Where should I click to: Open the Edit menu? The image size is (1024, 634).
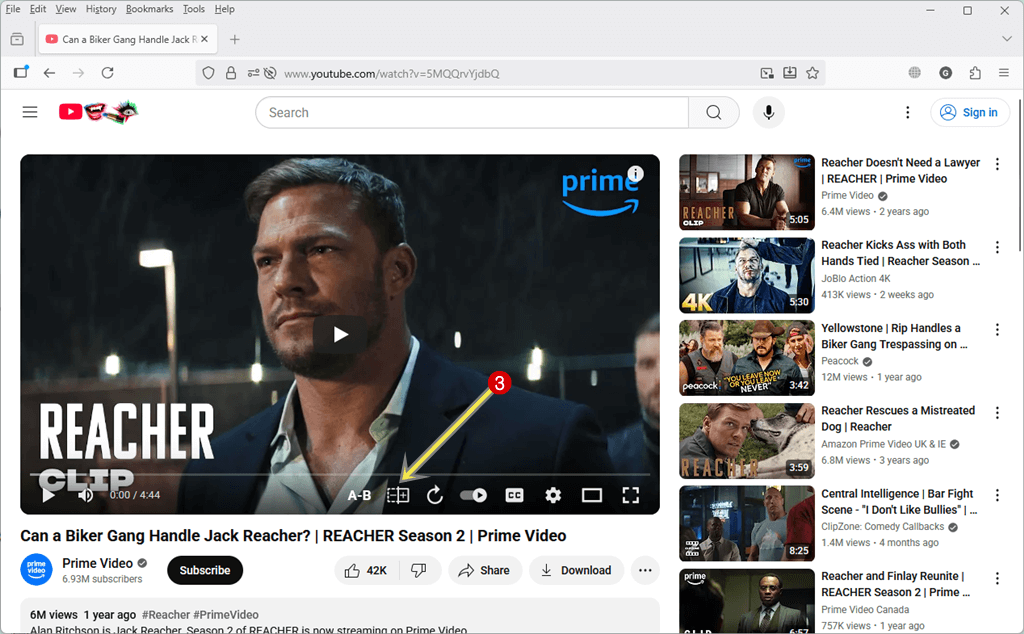38,9
